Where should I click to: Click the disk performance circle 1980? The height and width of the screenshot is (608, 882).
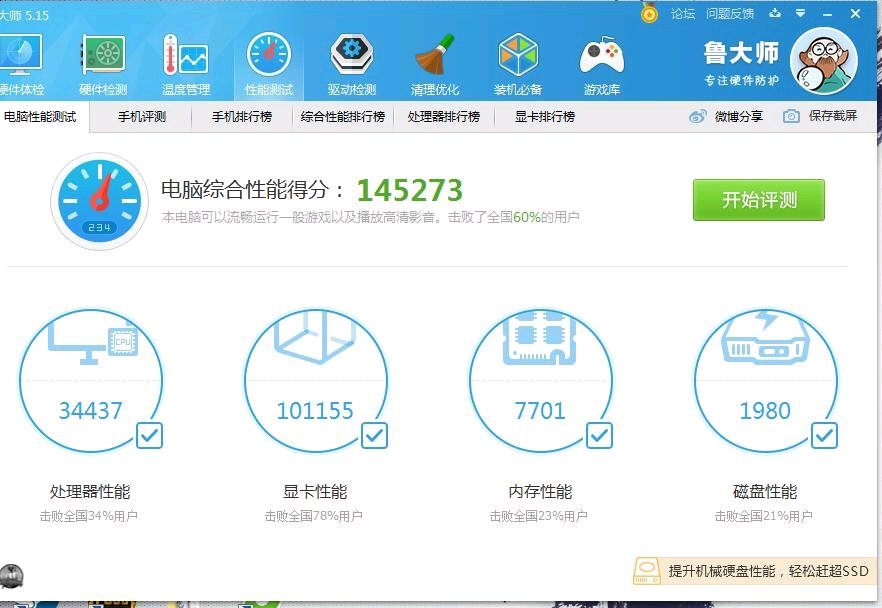tap(766, 380)
